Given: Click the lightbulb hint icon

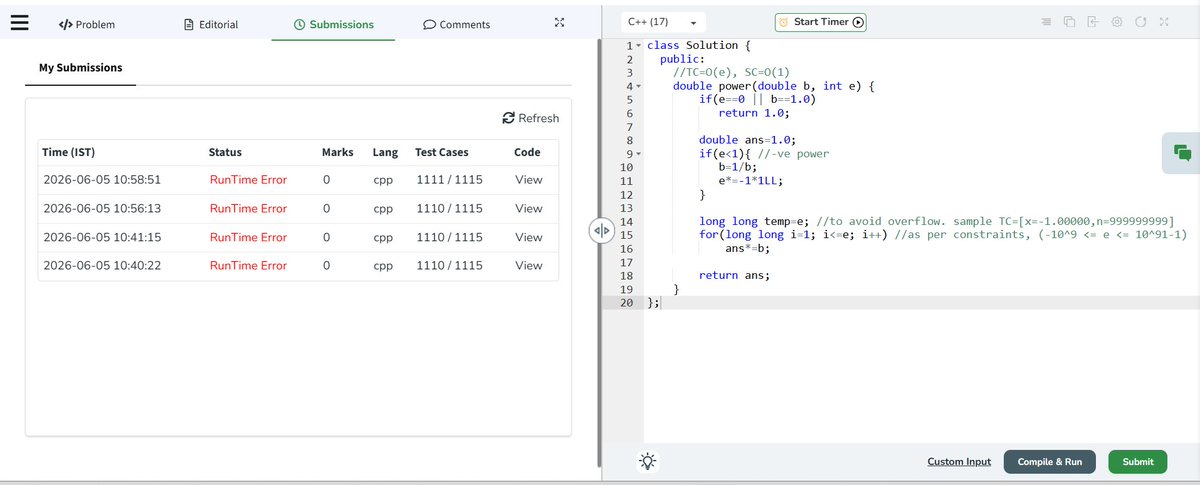Looking at the screenshot, I should click(649, 461).
